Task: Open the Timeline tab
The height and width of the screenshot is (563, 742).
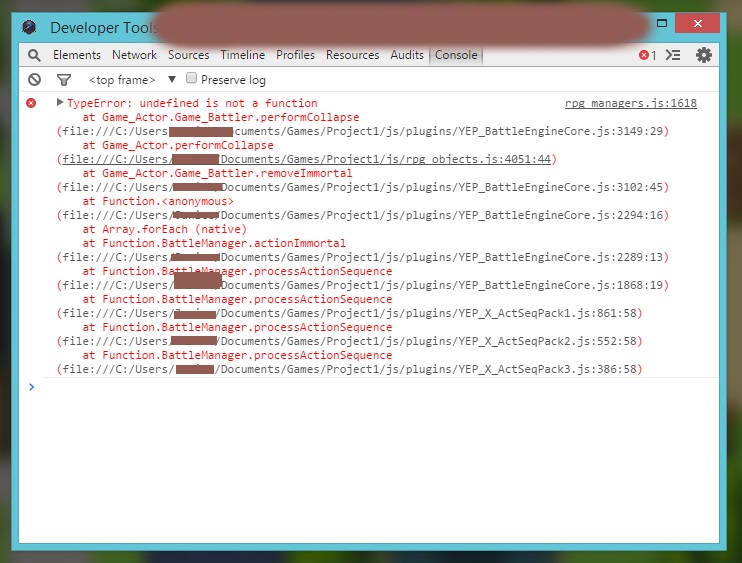Action: [242, 55]
